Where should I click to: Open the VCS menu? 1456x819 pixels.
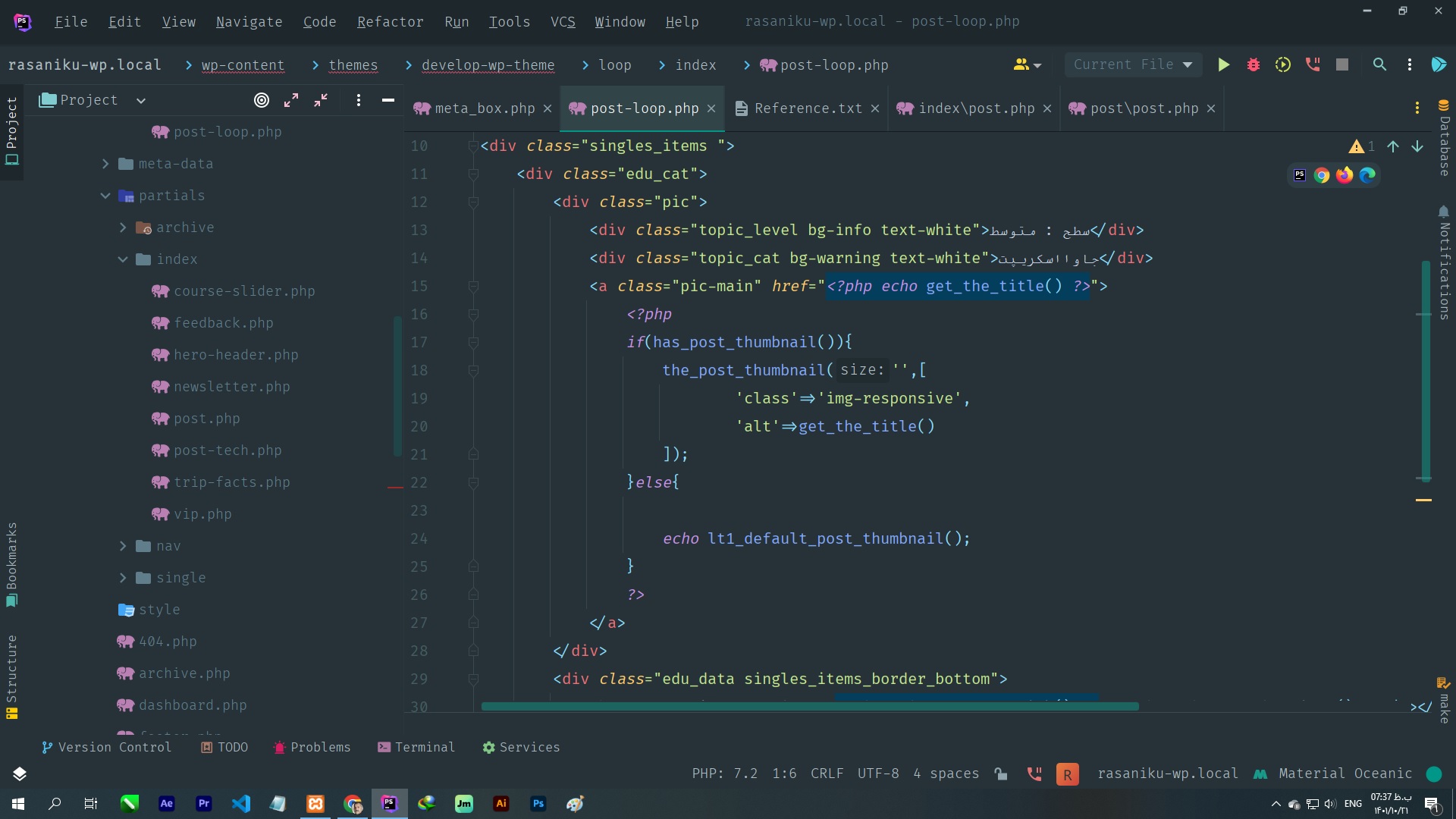[563, 22]
